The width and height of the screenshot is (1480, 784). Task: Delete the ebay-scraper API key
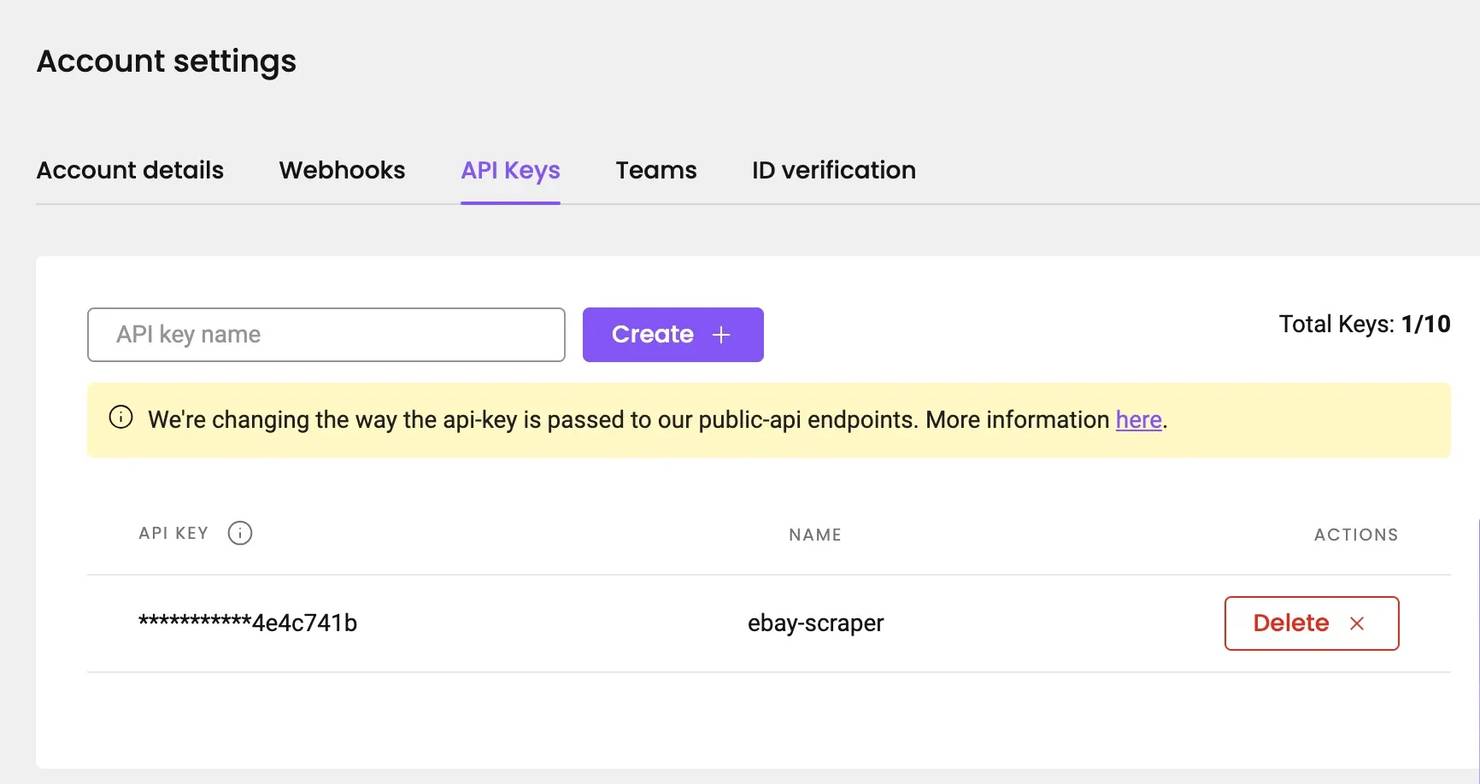[x=1310, y=623]
